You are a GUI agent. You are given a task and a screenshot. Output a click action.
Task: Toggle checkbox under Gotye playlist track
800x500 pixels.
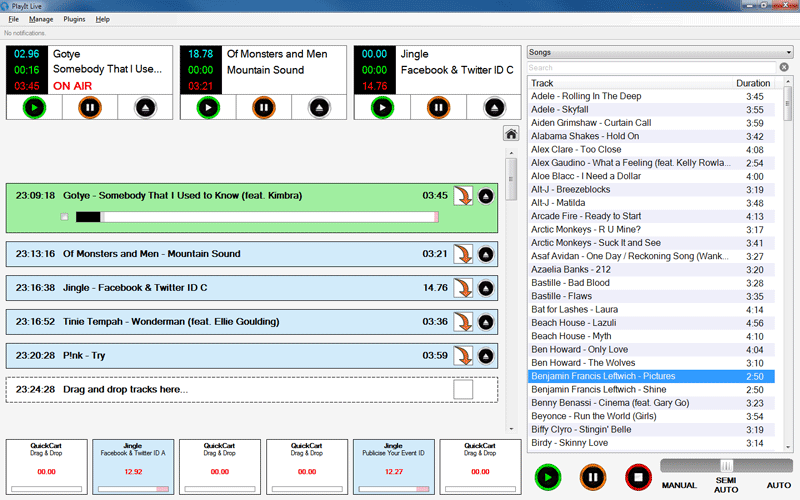tap(65, 217)
